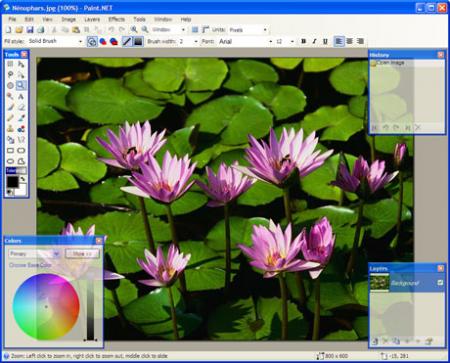Select the Recolor tool
Screen dimensions: 450x363
[21, 129]
